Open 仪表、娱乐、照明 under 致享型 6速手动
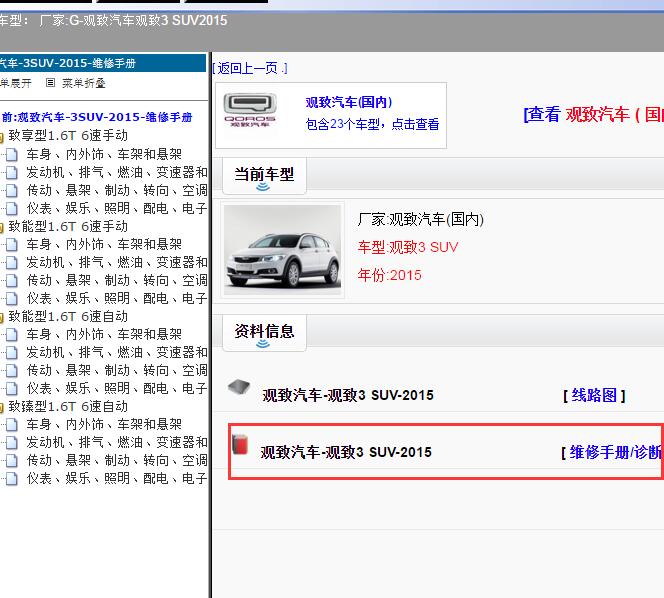This screenshot has height=598, width=664. [117, 208]
